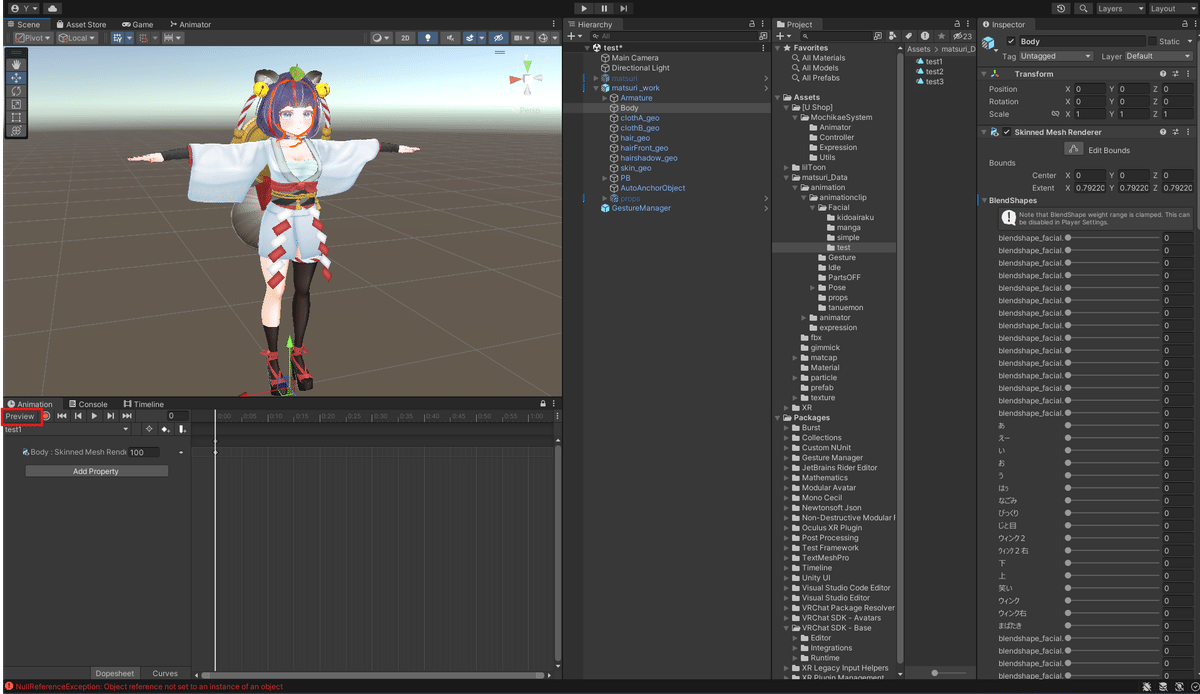
Task: Click Transform preset settings icon
Action: click(1175, 74)
